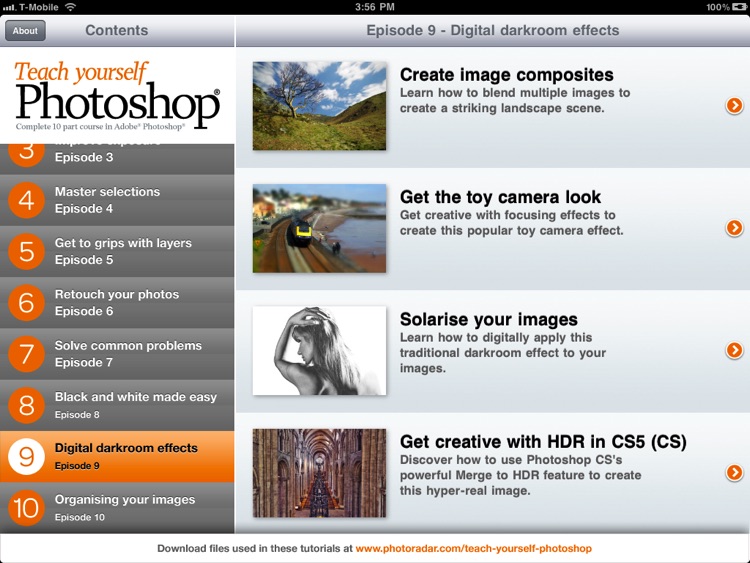
Task: Open arrow for Create image composites
Action: (x=734, y=105)
